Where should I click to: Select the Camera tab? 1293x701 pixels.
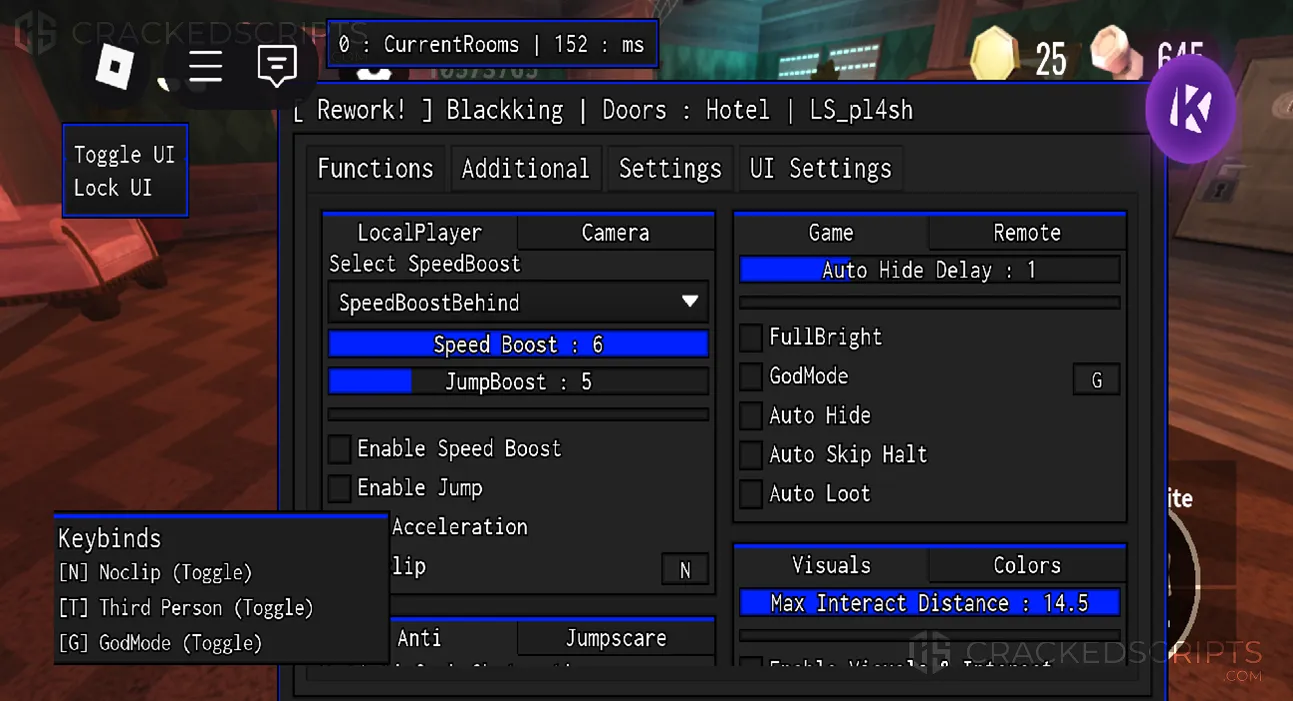[x=616, y=233]
